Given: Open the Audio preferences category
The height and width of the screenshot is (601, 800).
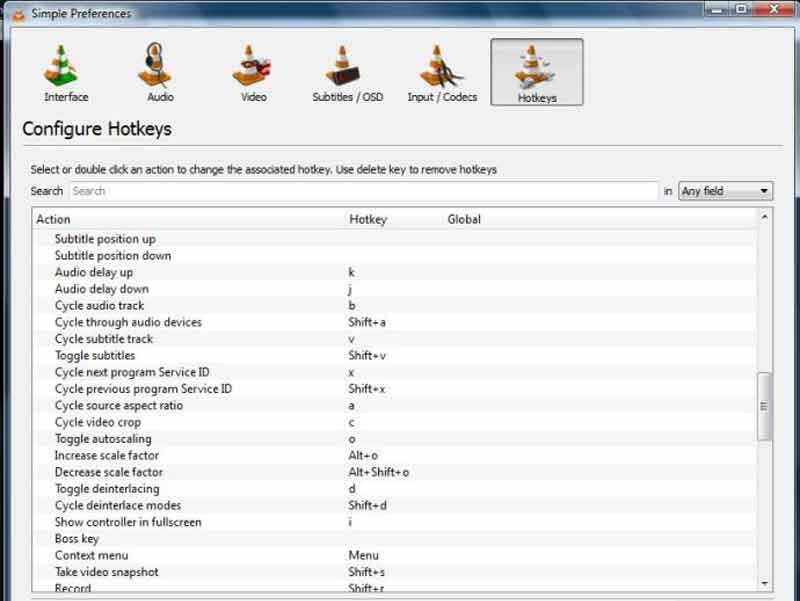Looking at the screenshot, I should point(160,72).
